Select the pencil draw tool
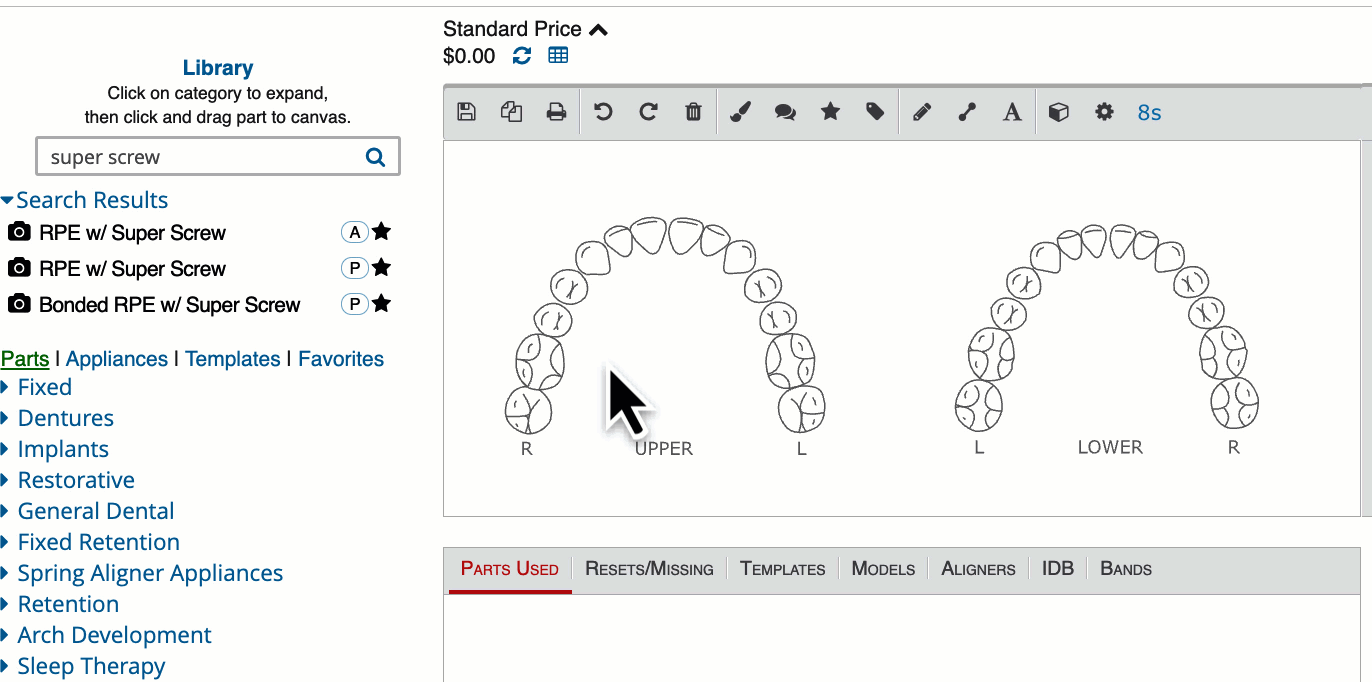Viewport: 1372px width, 682px height. 921,112
